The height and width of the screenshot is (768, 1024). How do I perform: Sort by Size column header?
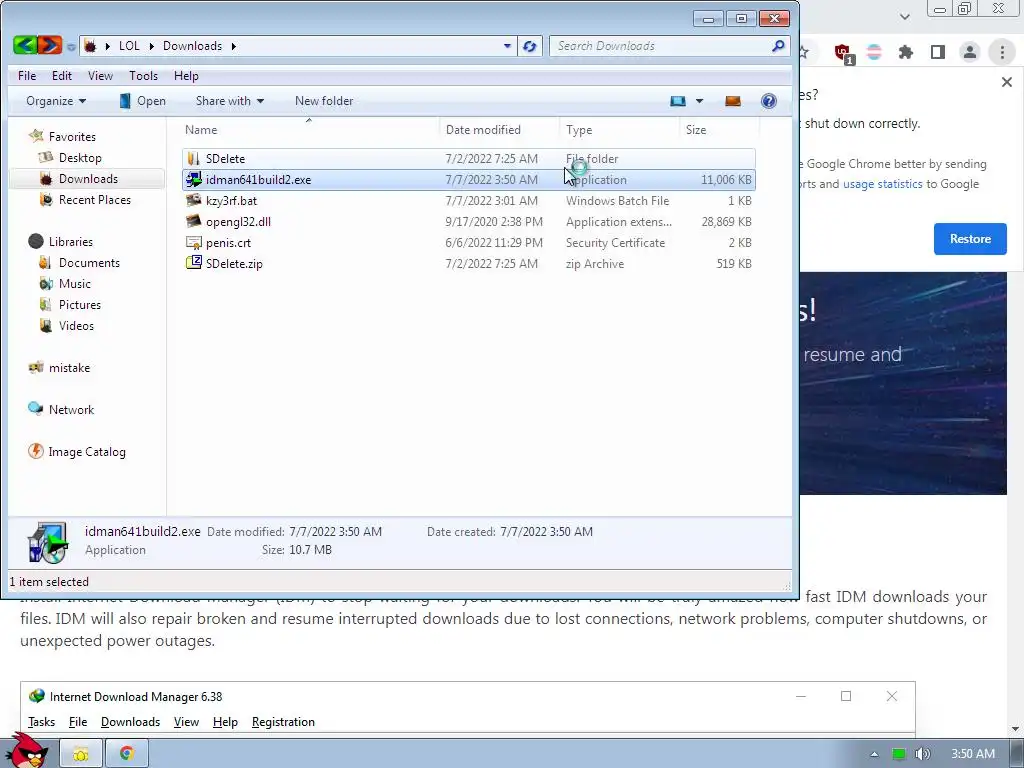pos(696,129)
